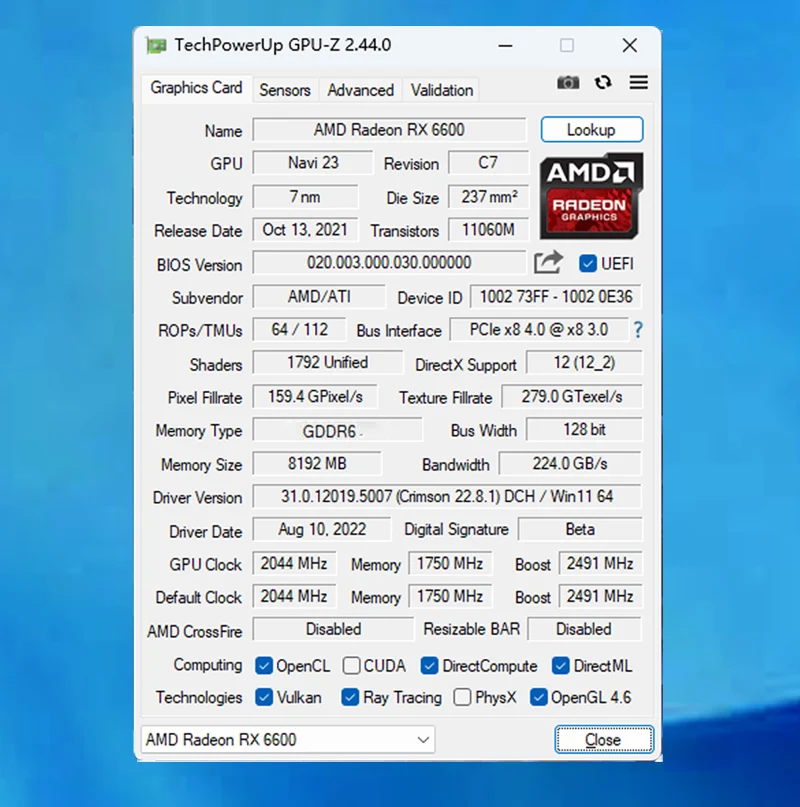The height and width of the screenshot is (807, 800).
Task: Toggle the DirectML checkbox
Action: point(560,665)
